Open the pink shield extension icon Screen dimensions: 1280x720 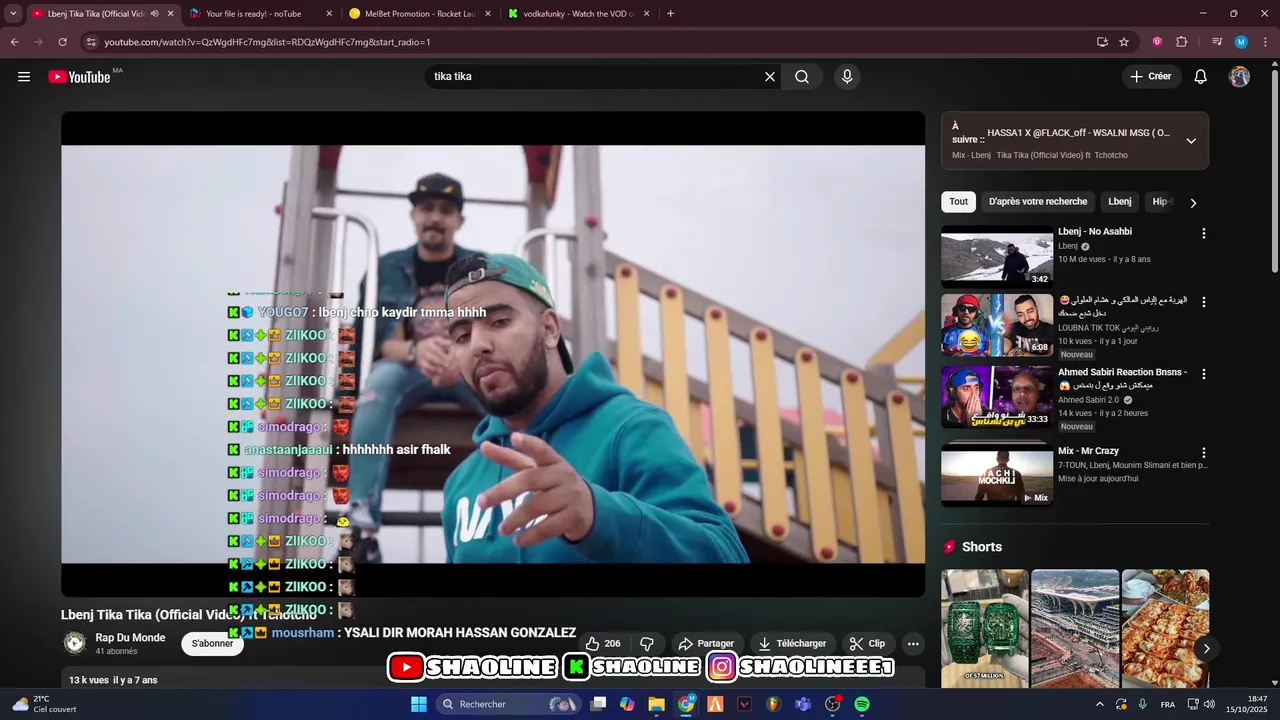coord(1157,42)
